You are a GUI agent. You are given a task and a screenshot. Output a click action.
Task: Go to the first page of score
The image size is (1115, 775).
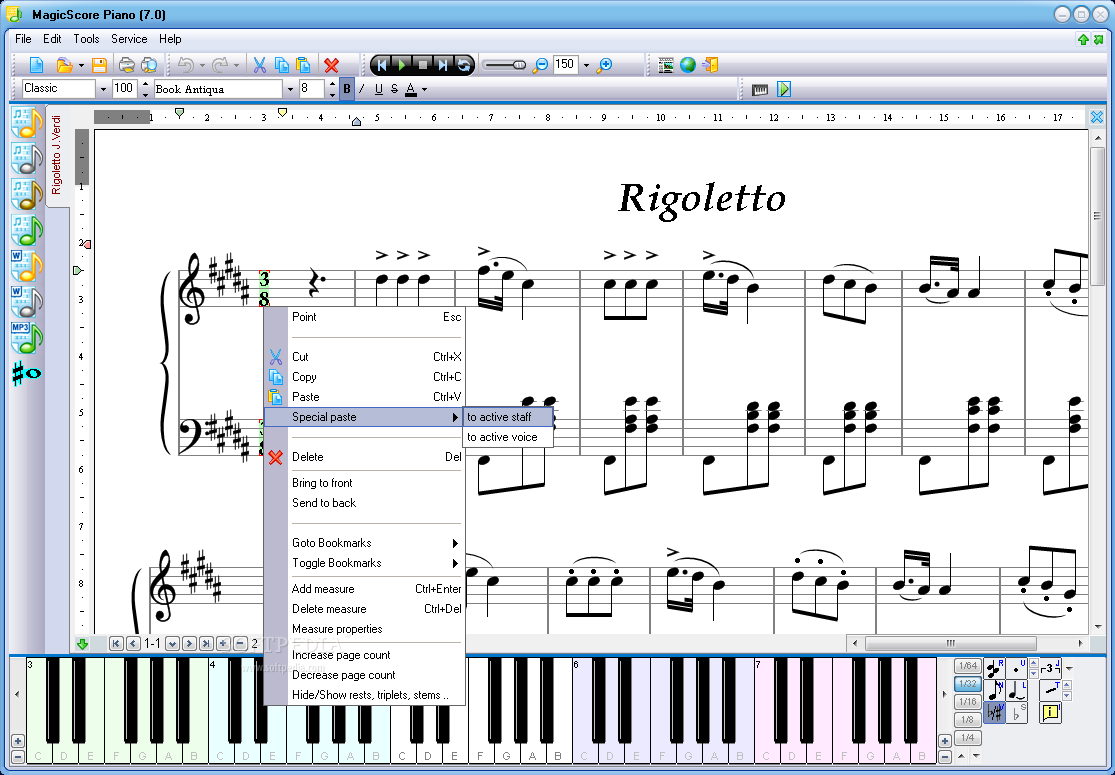click(116, 643)
